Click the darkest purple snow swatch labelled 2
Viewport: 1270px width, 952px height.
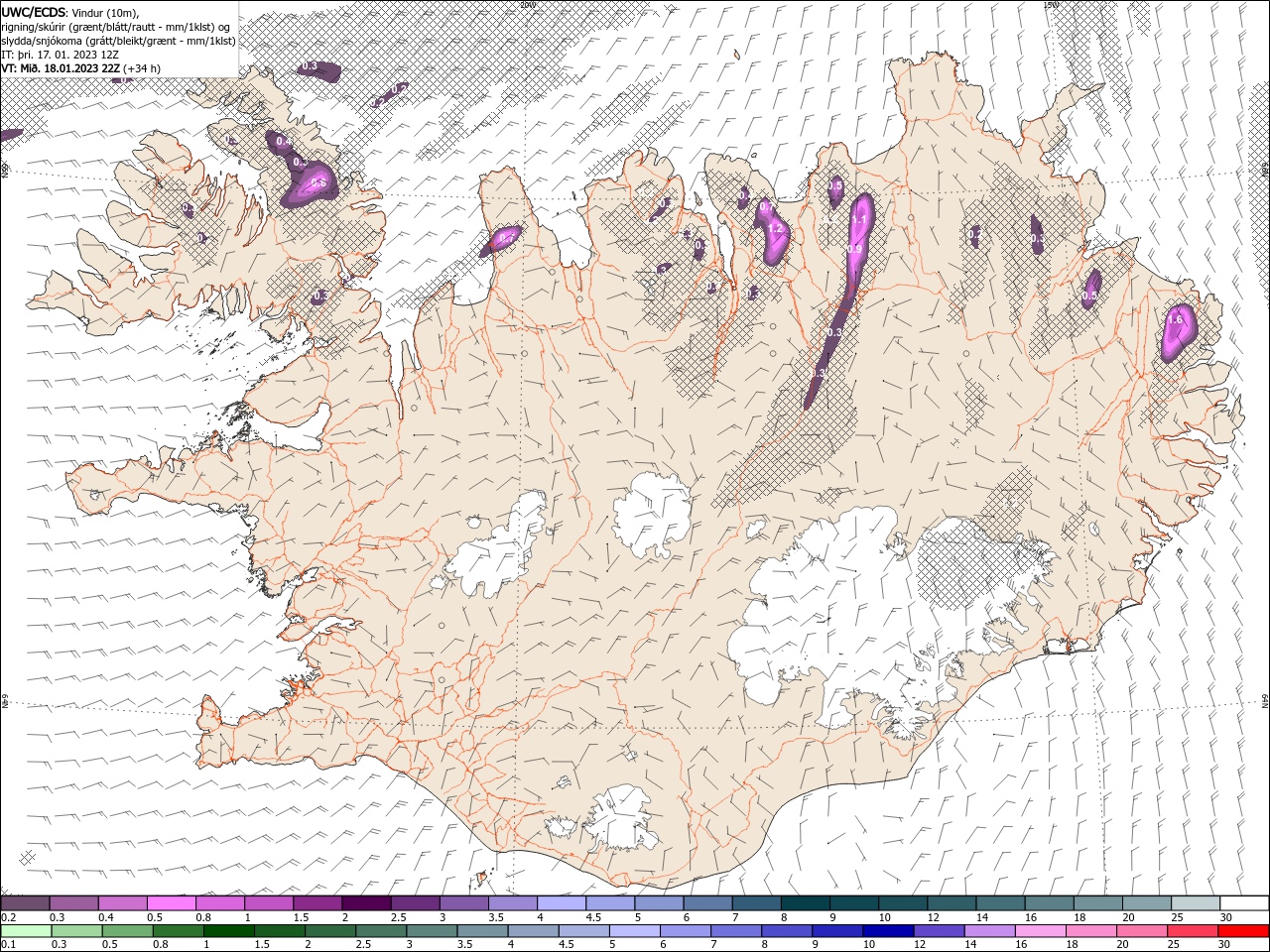[x=366, y=903]
